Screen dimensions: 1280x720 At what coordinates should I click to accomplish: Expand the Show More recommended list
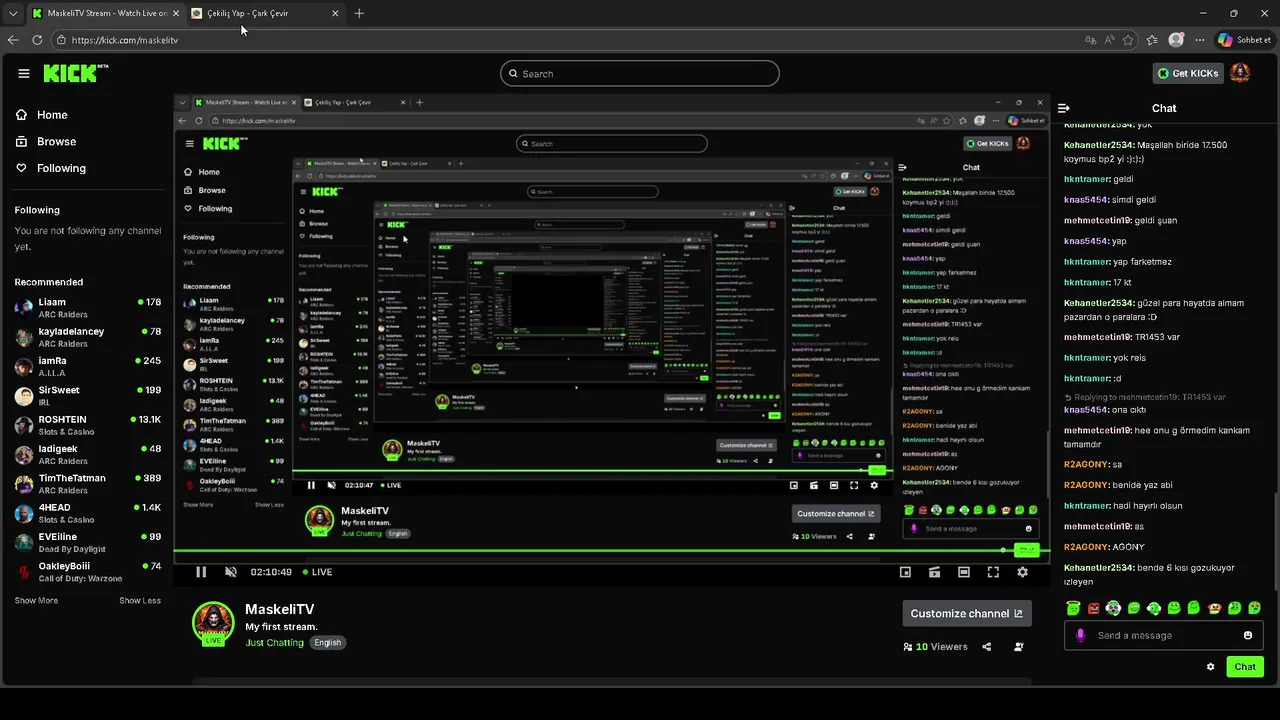(36, 601)
